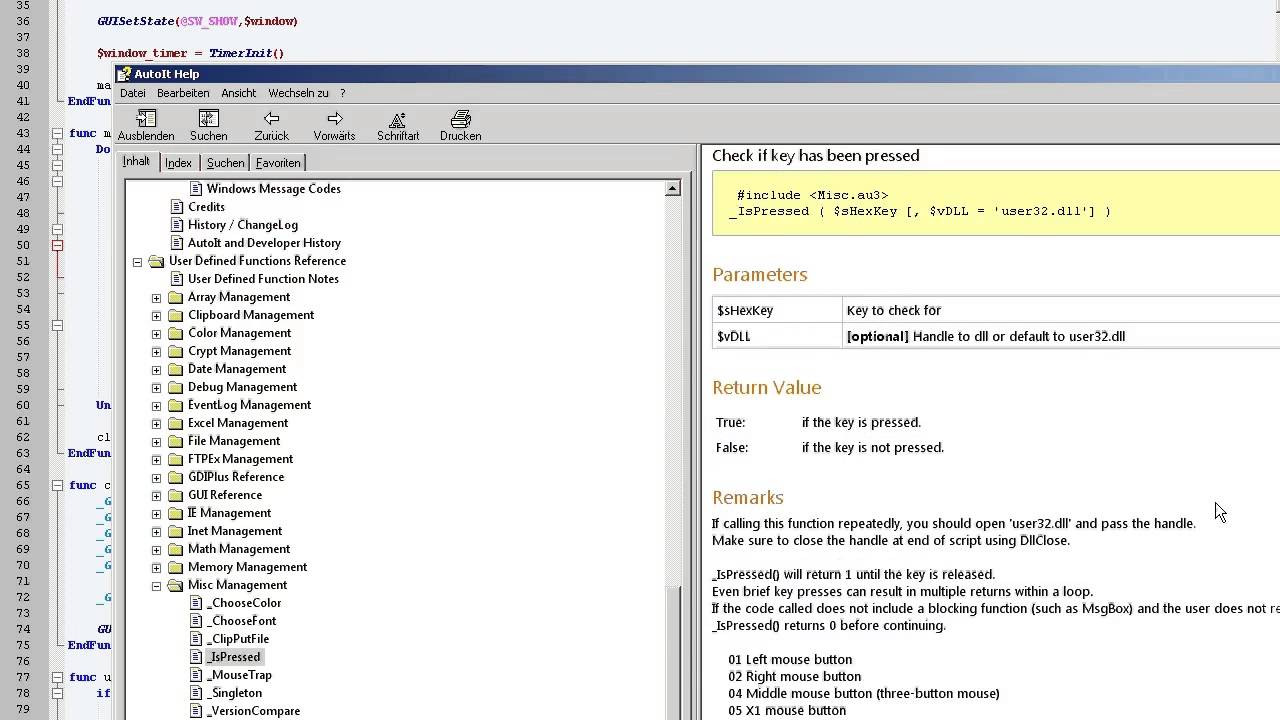Expand the Debug Management folder
This screenshot has height=720, width=1280.
(156, 387)
